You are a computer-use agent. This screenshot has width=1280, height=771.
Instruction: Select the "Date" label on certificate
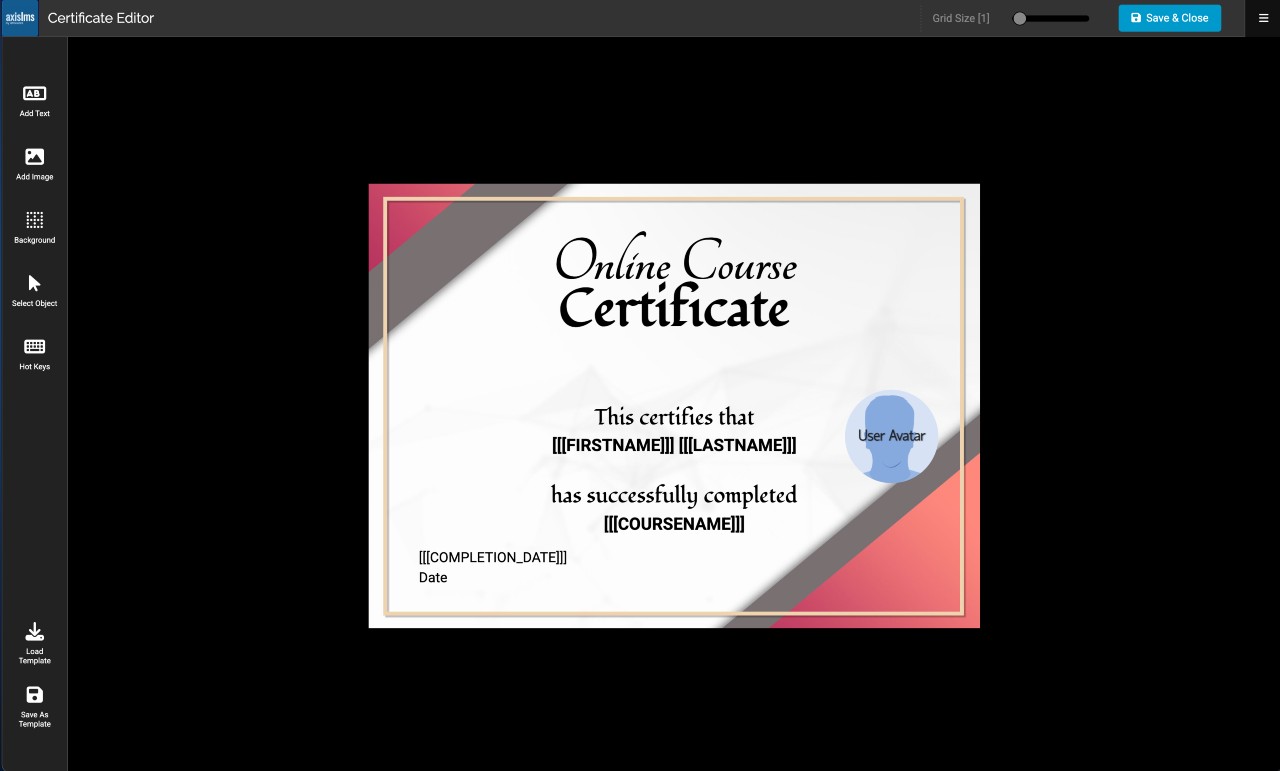pos(433,577)
